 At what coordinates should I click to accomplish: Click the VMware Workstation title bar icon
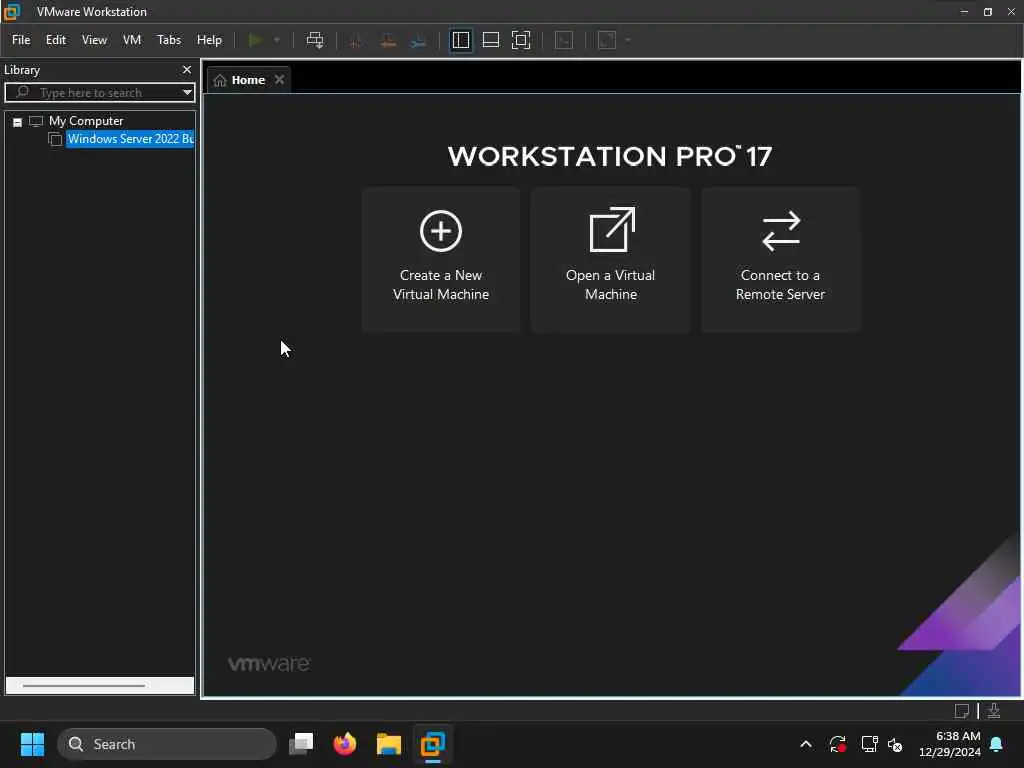coord(12,12)
